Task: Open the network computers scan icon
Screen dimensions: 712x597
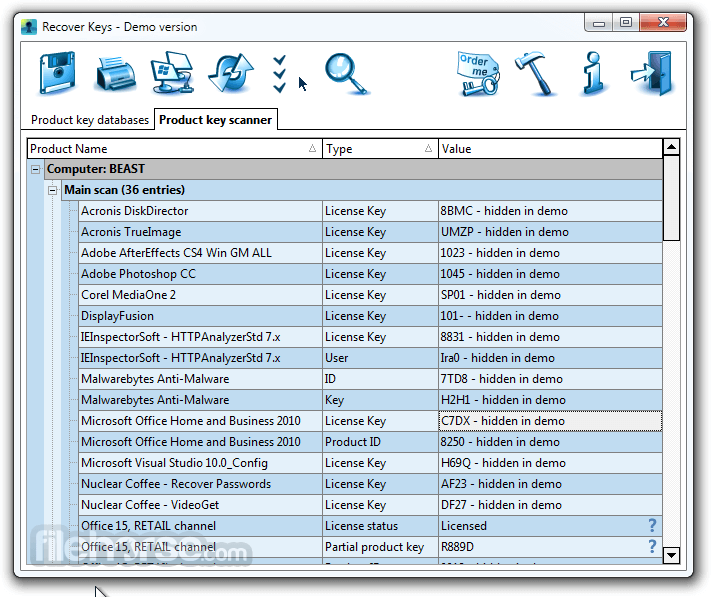Action: click(173, 73)
